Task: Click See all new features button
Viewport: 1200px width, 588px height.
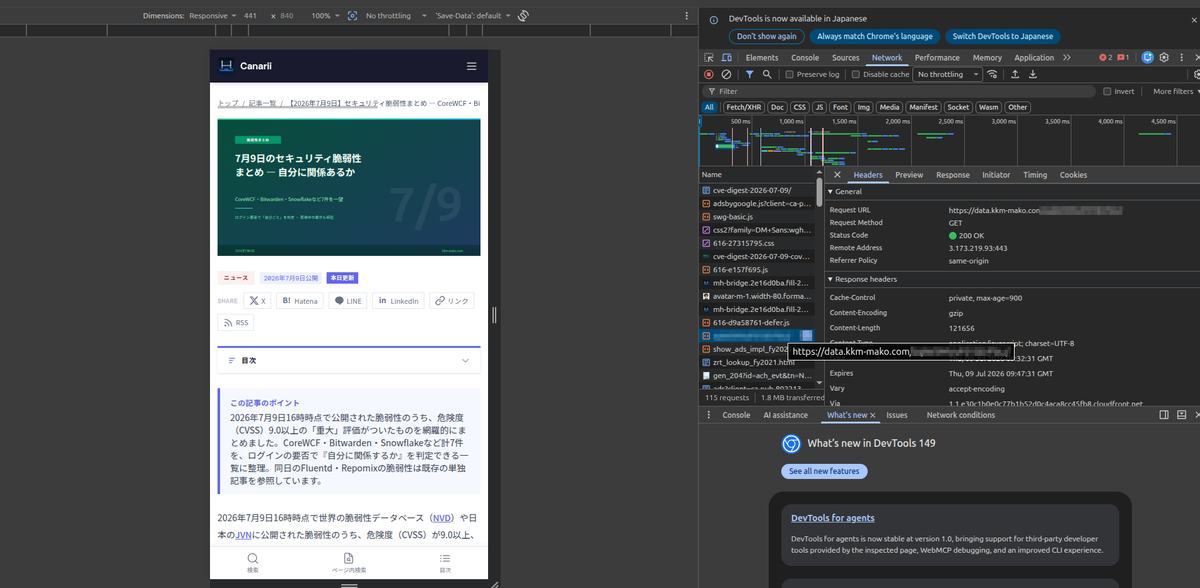Action: (824, 471)
